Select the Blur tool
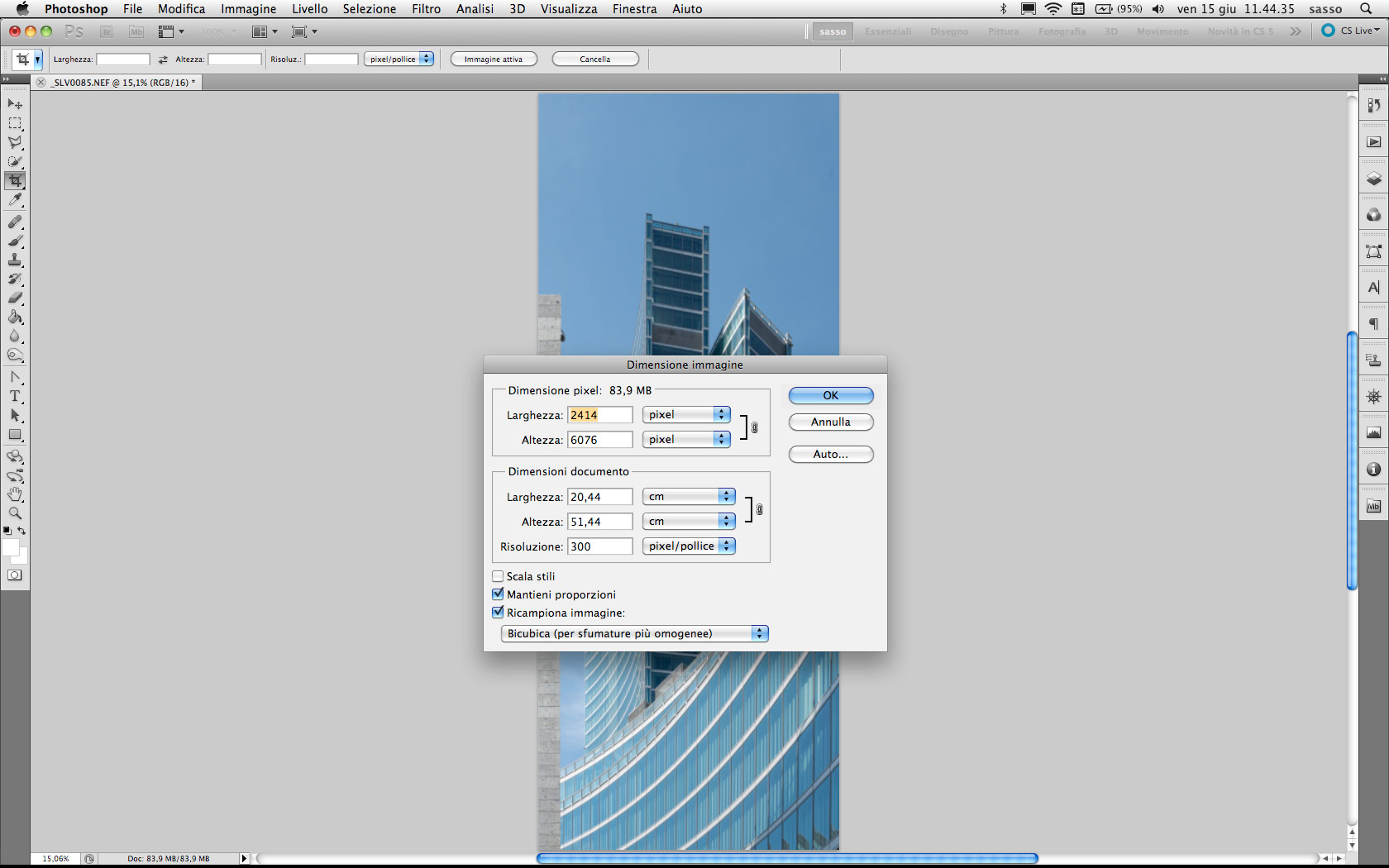 pos(15,336)
